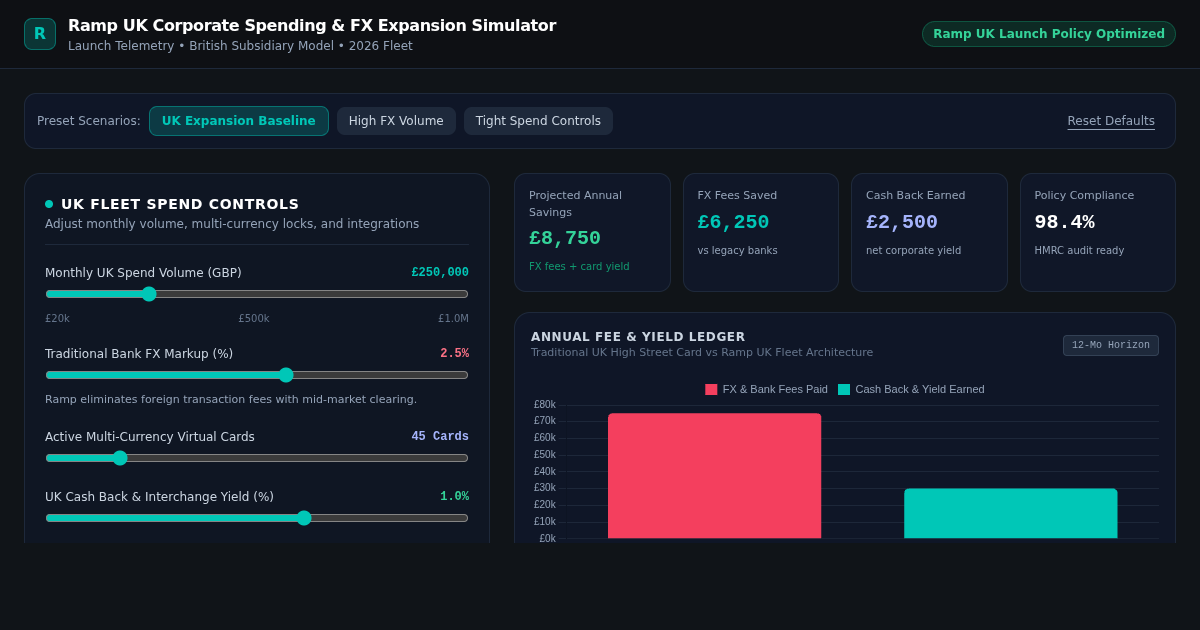Adjust Monthly UK Spend Volume slider
Viewport: 1200px width, 630px height.
coord(257,294)
